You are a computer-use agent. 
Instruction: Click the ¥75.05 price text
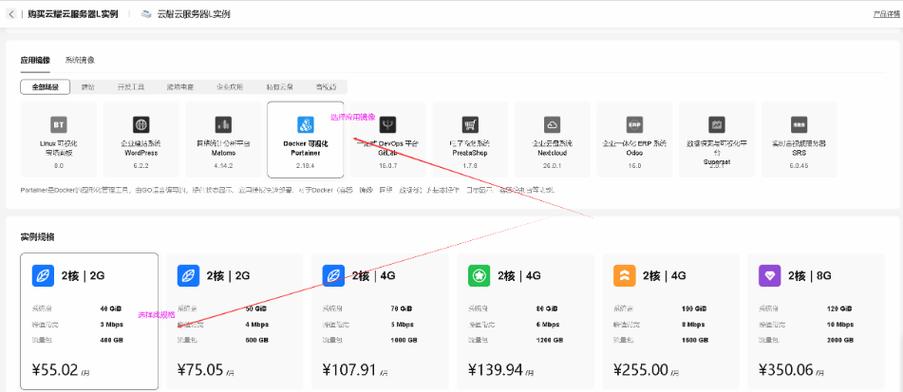coord(200,370)
